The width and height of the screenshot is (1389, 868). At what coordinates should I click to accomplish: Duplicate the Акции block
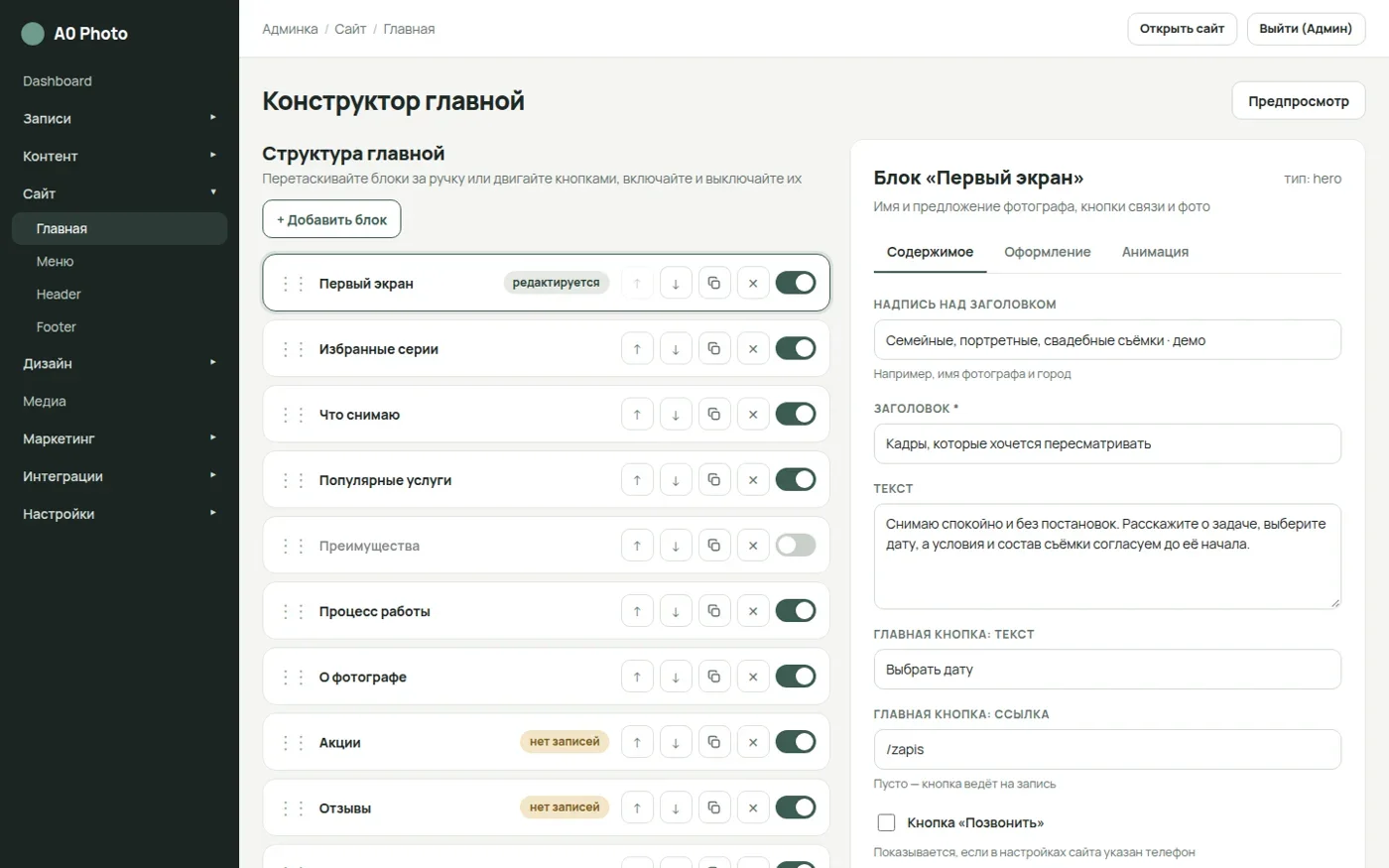(x=714, y=742)
